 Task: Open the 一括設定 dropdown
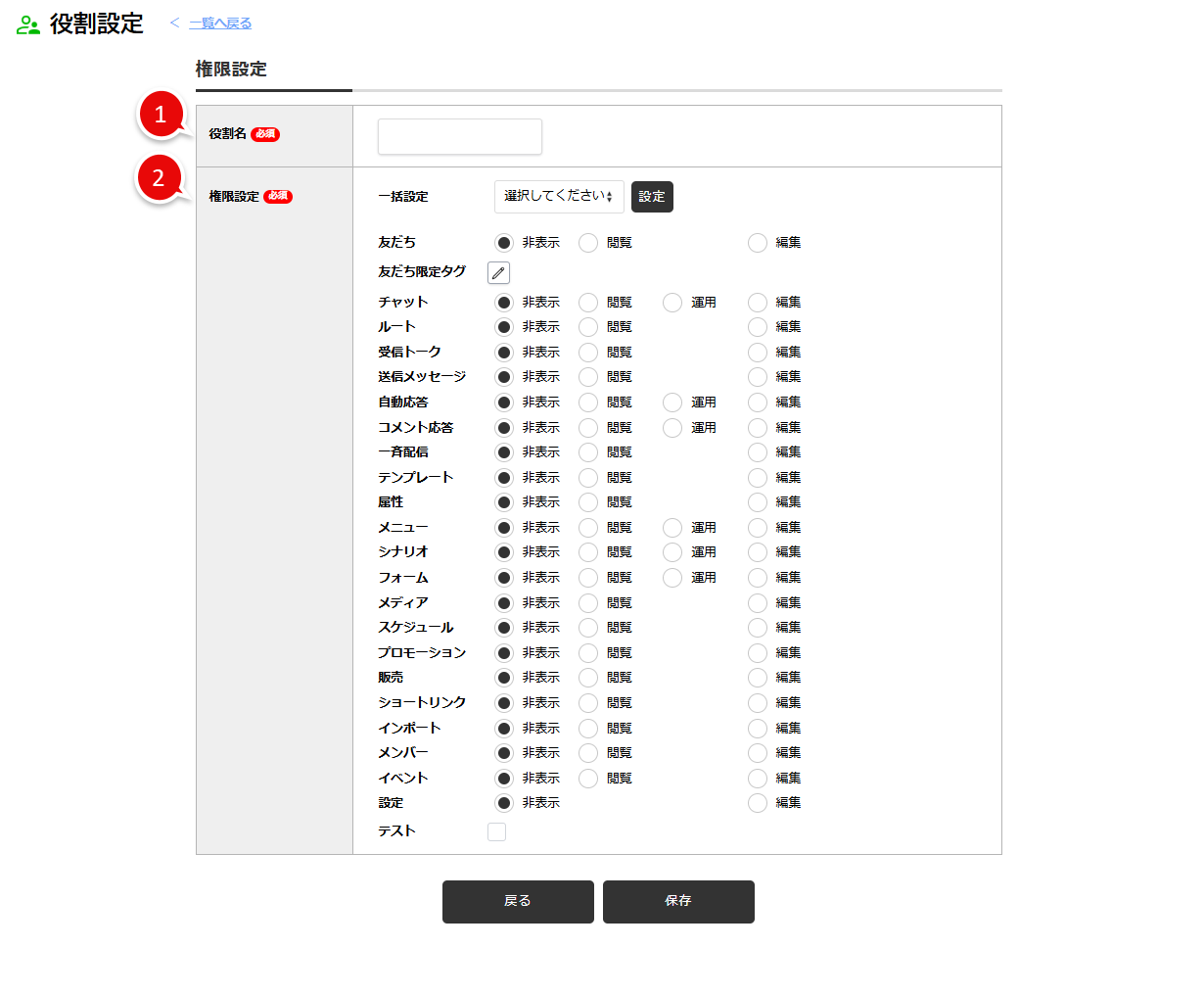click(558, 197)
